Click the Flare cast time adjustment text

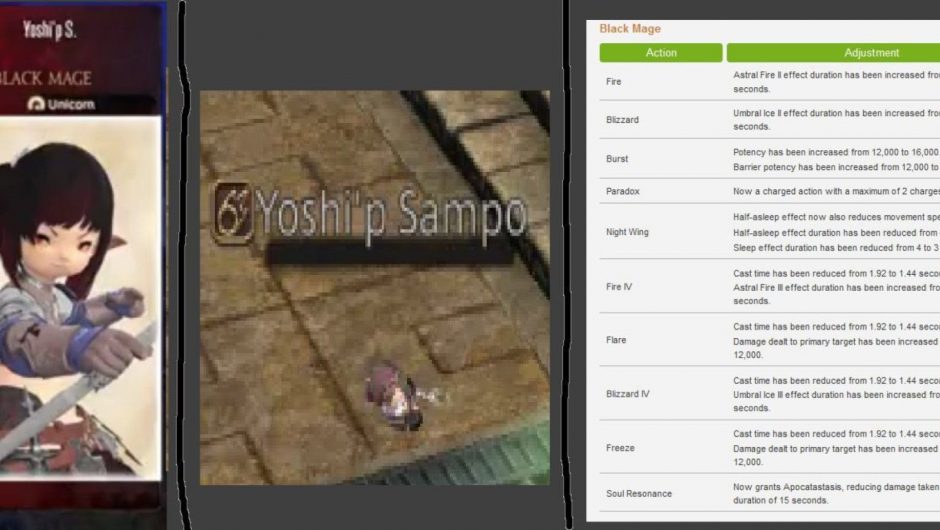click(836, 327)
